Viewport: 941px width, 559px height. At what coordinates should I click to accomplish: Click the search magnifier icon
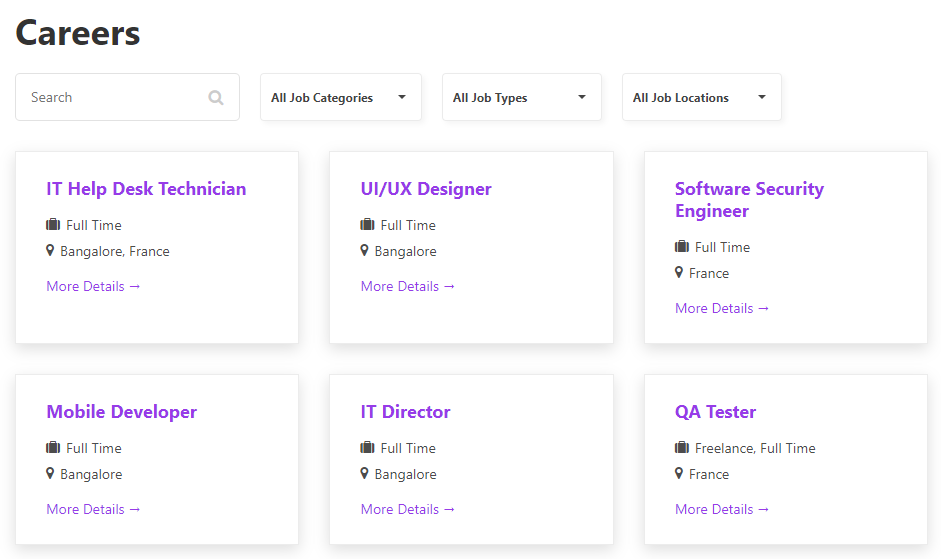tap(216, 98)
